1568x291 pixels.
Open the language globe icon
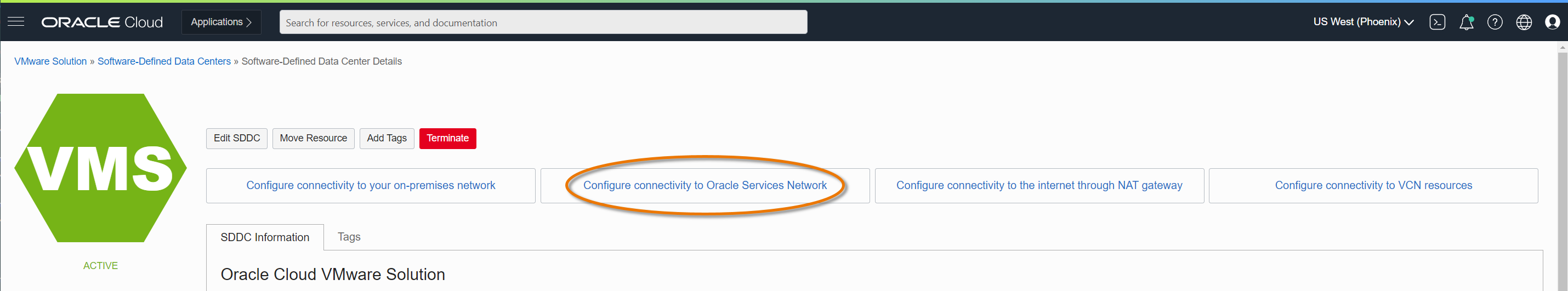coord(1524,22)
